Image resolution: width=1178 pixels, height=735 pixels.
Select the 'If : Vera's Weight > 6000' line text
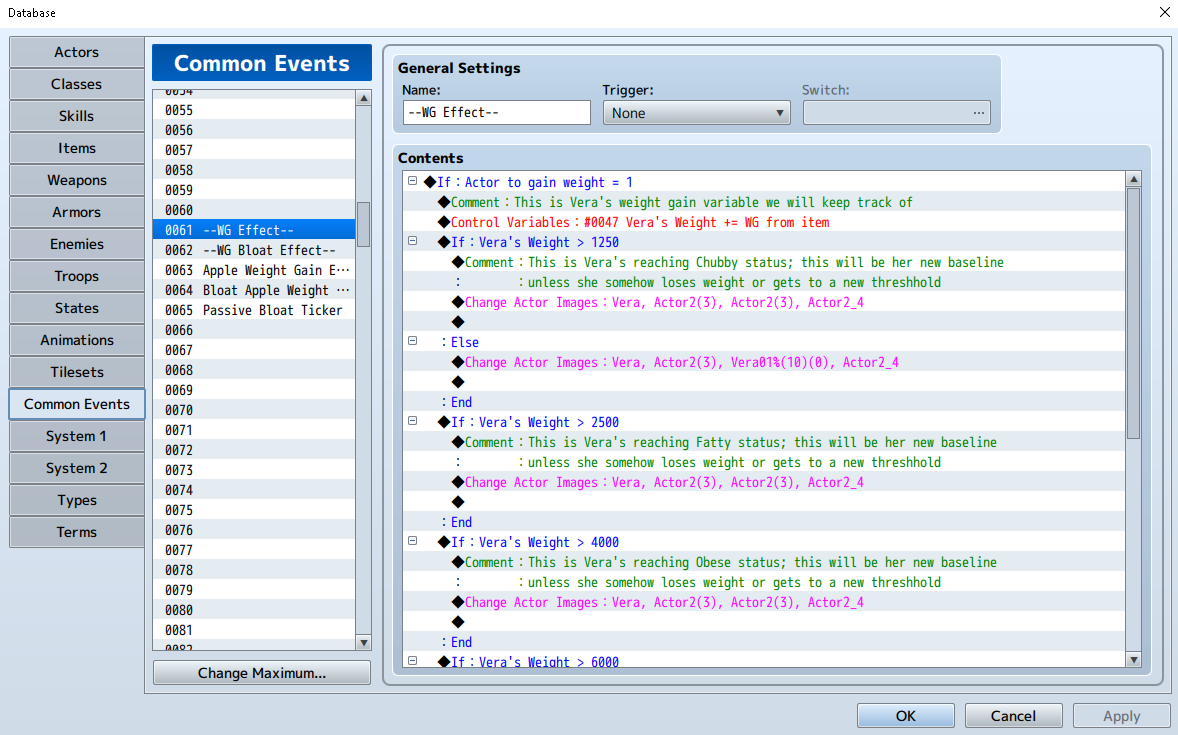pos(535,661)
